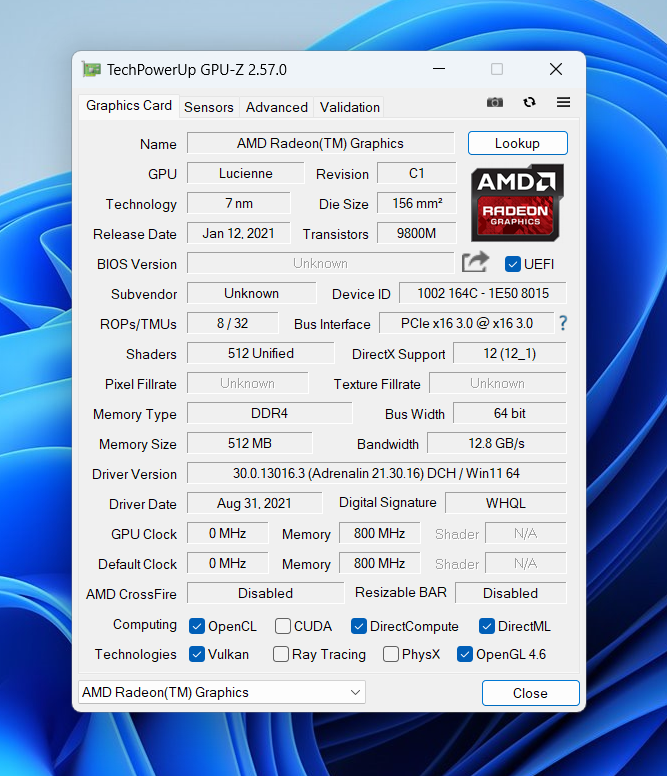Click the Transistors field showing 9800M
This screenshot has width=667, height=776.
[x=417, y=233]
